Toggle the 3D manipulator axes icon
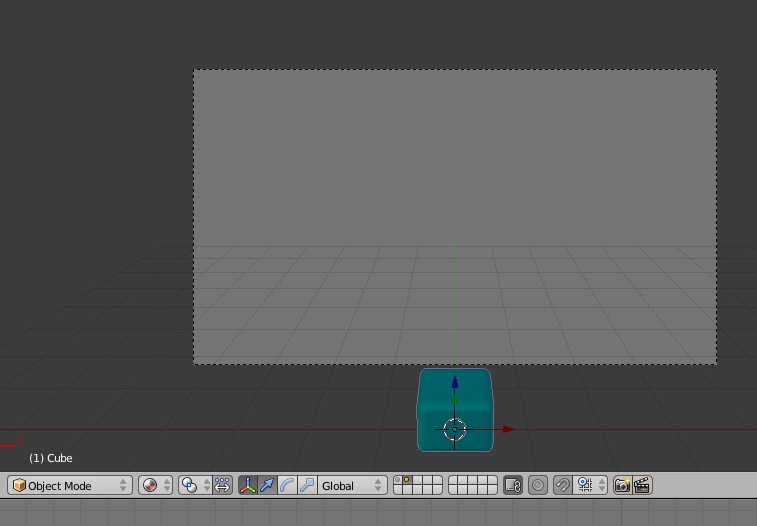Screen dimensions: 757x526 (x=248, y=485)
